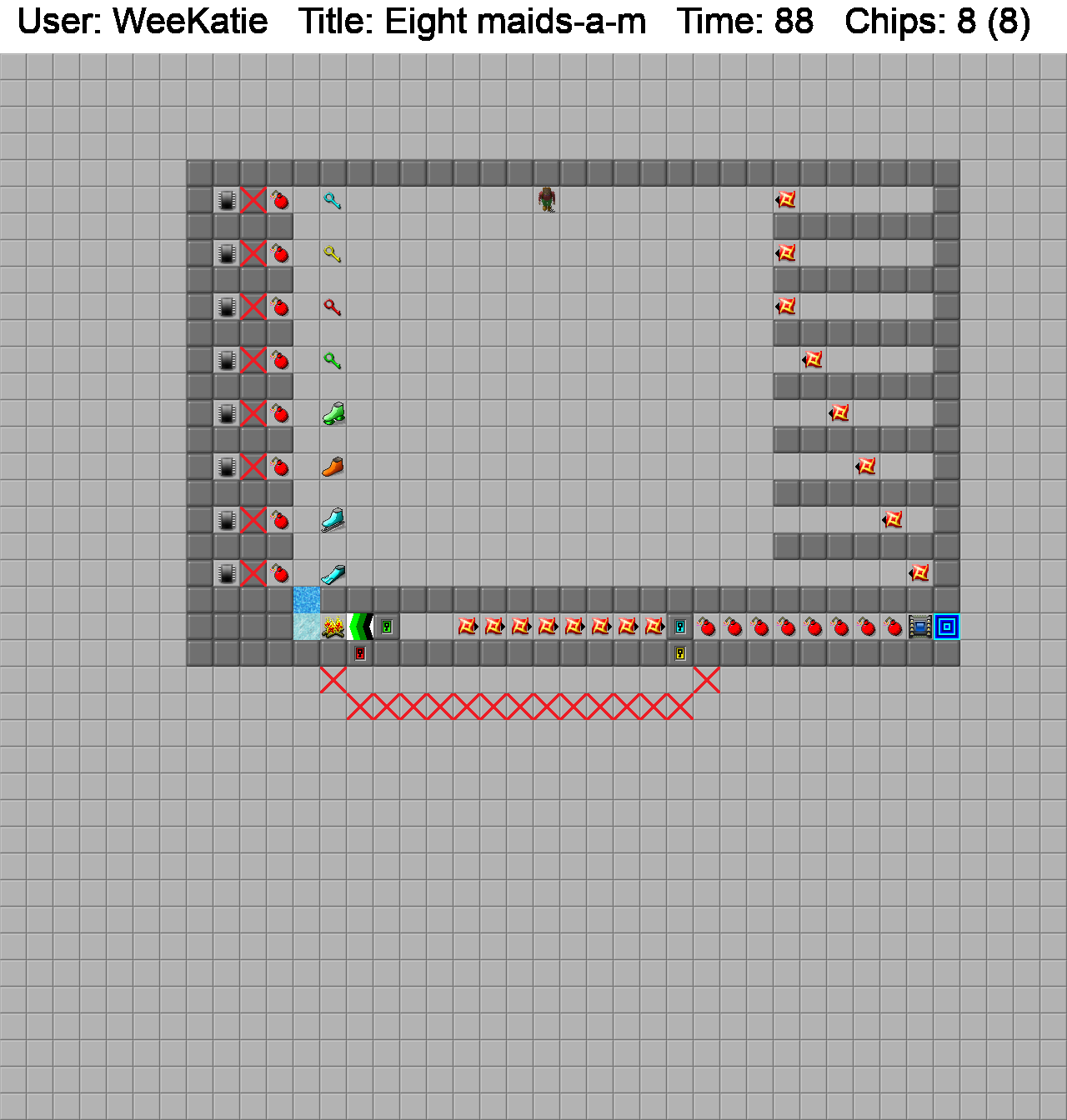Click the green locked door tile
This screenshot has height=1120, width=1067.
click(x=387, y=627)
